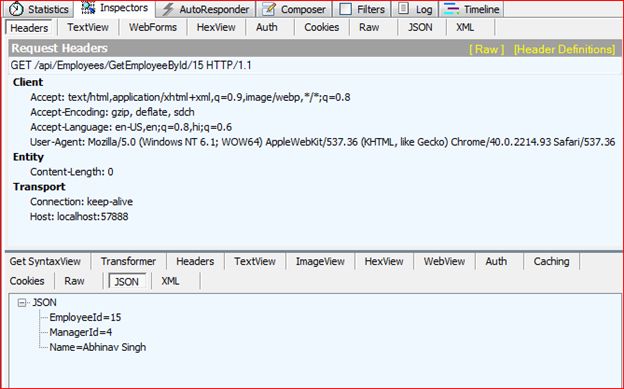Image resolution: width=624 pixels, height=389 pixels.
Task: Open request TextView inspector tab
Action: [88, 27]
